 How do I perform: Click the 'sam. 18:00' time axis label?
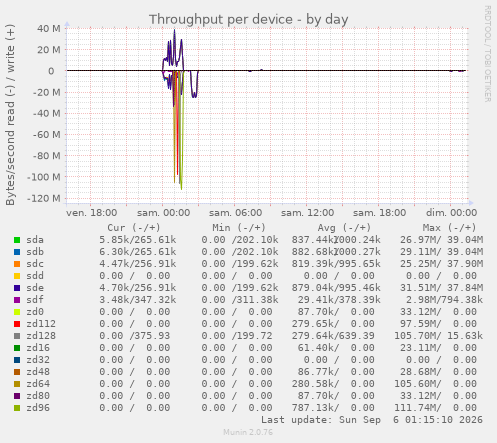coord(380,213)
